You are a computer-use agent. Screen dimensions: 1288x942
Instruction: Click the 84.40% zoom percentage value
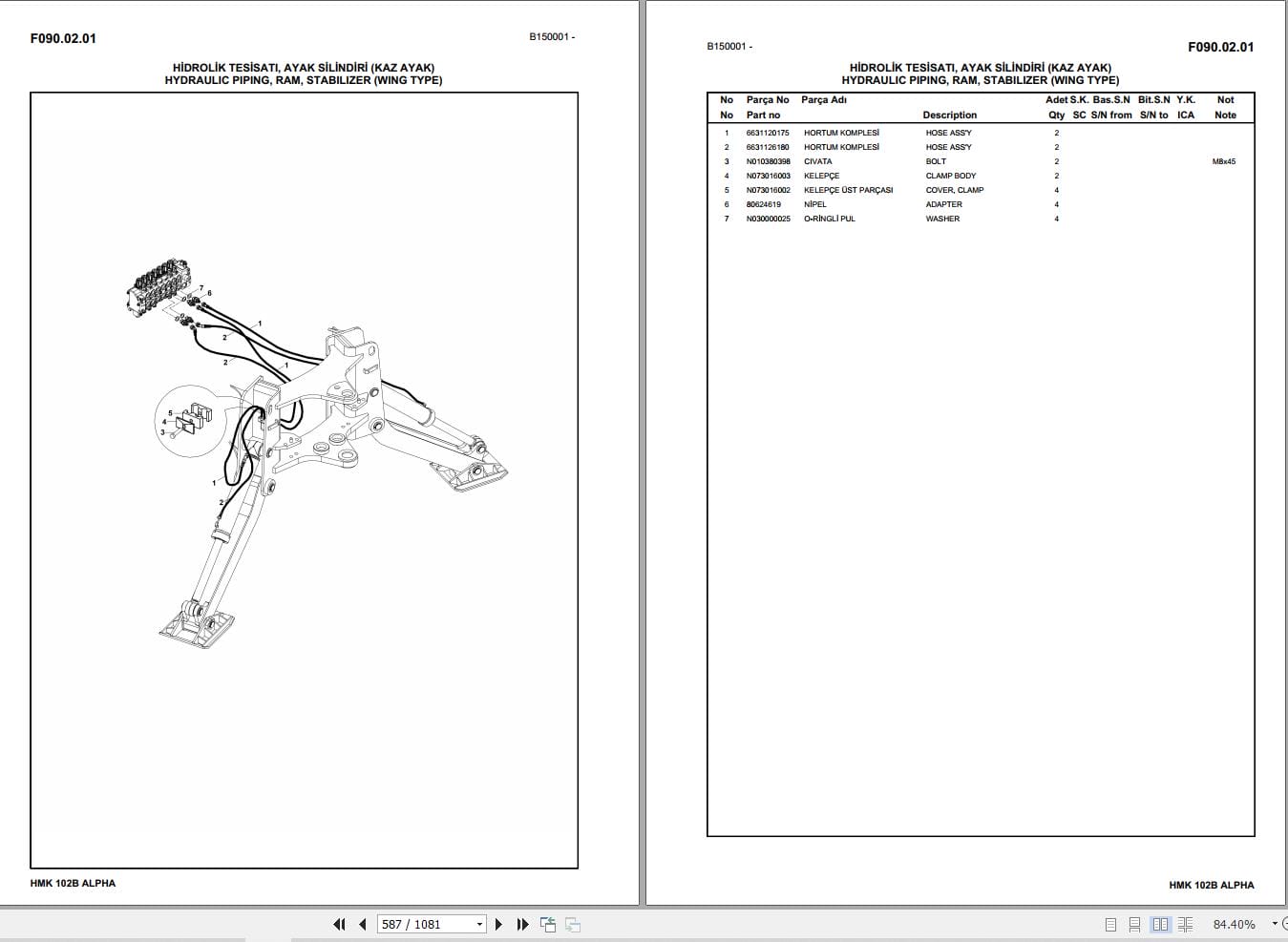point(1235,924)
